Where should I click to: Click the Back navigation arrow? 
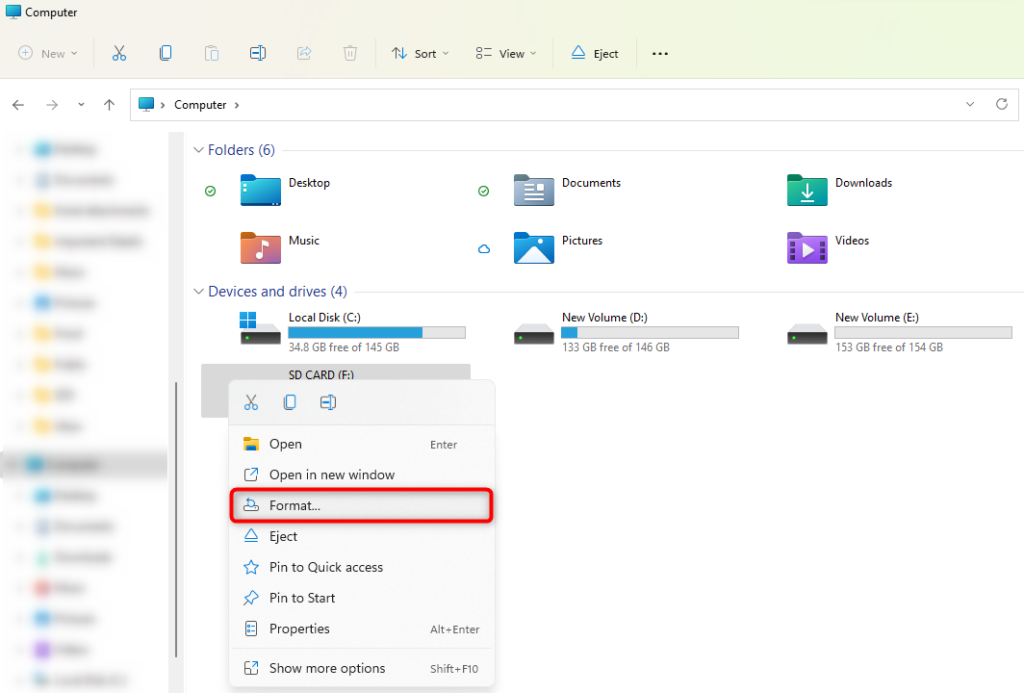(18, 104)
